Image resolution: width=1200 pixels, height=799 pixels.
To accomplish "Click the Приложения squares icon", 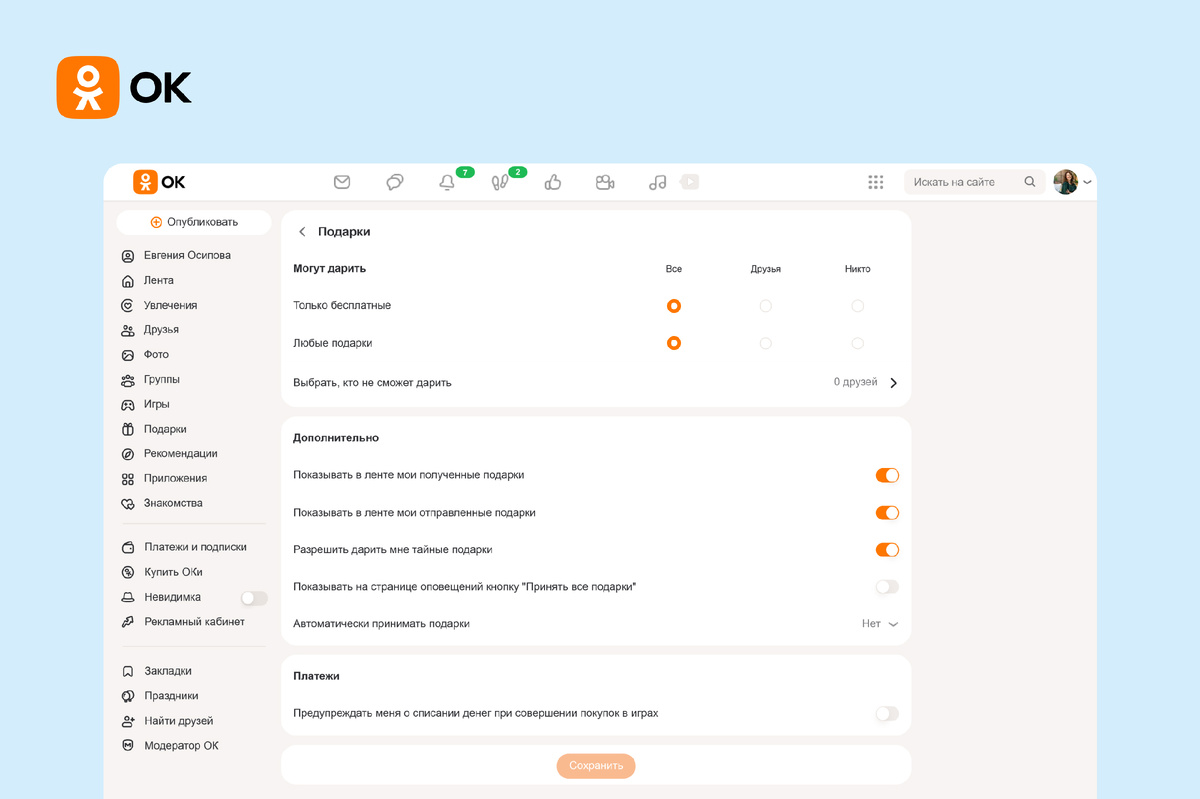I will tap(127, 479).
